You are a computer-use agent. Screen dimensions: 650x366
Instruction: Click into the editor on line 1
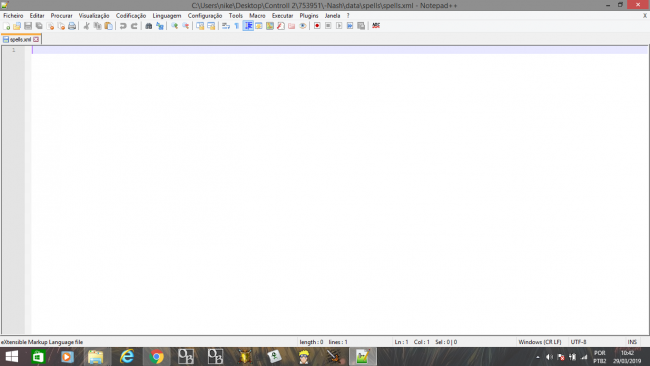(x=339, y=50)
